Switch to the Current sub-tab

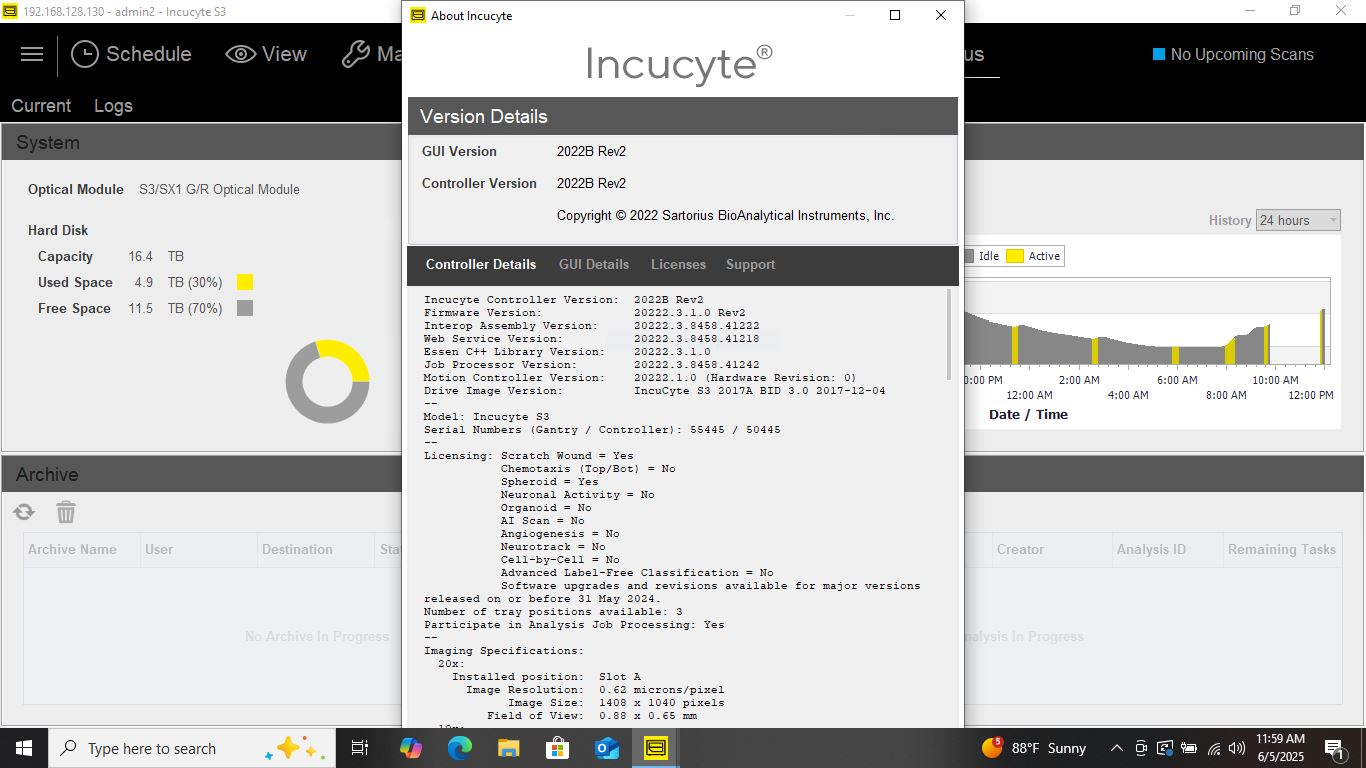point(41,106)
